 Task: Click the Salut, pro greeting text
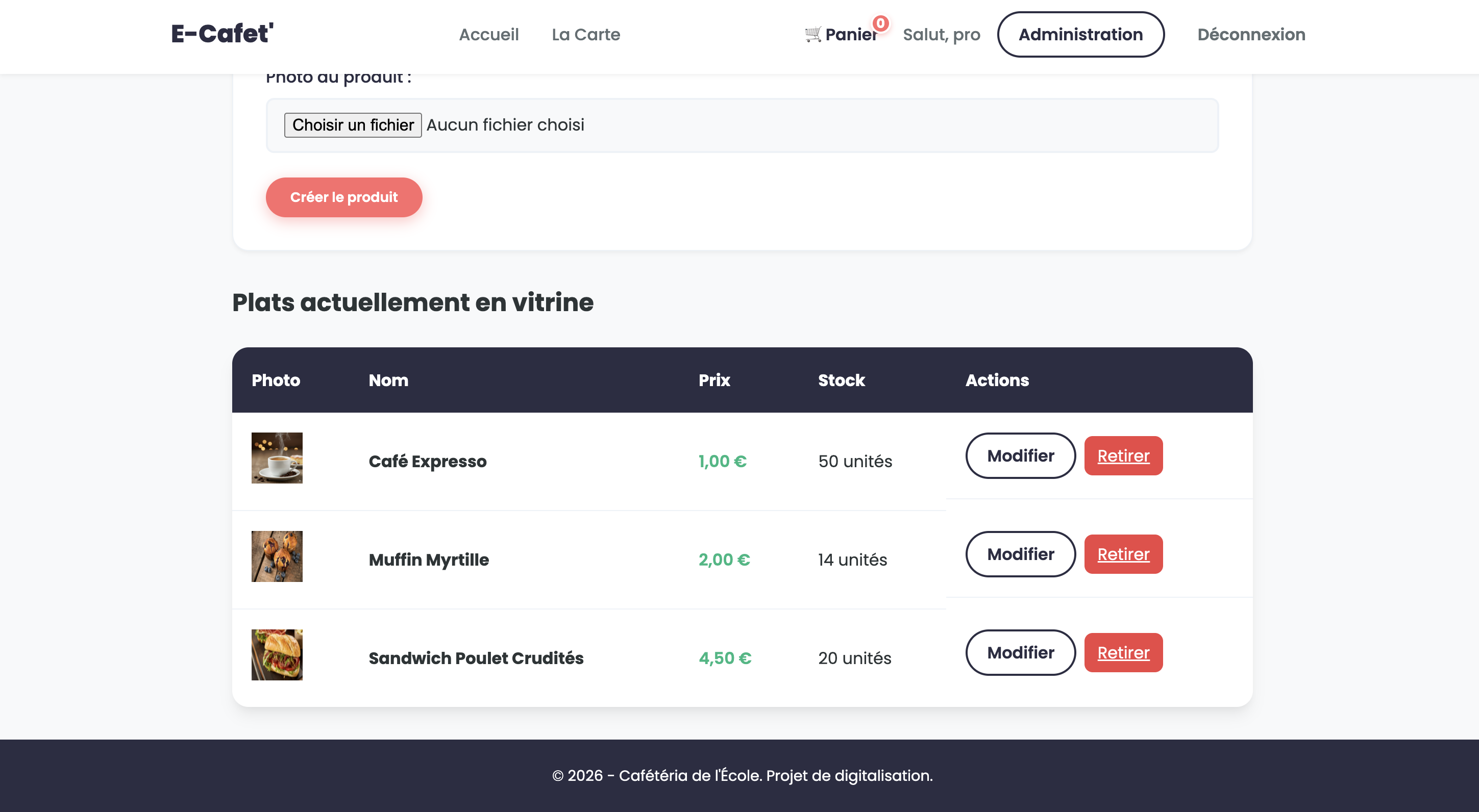941,35
